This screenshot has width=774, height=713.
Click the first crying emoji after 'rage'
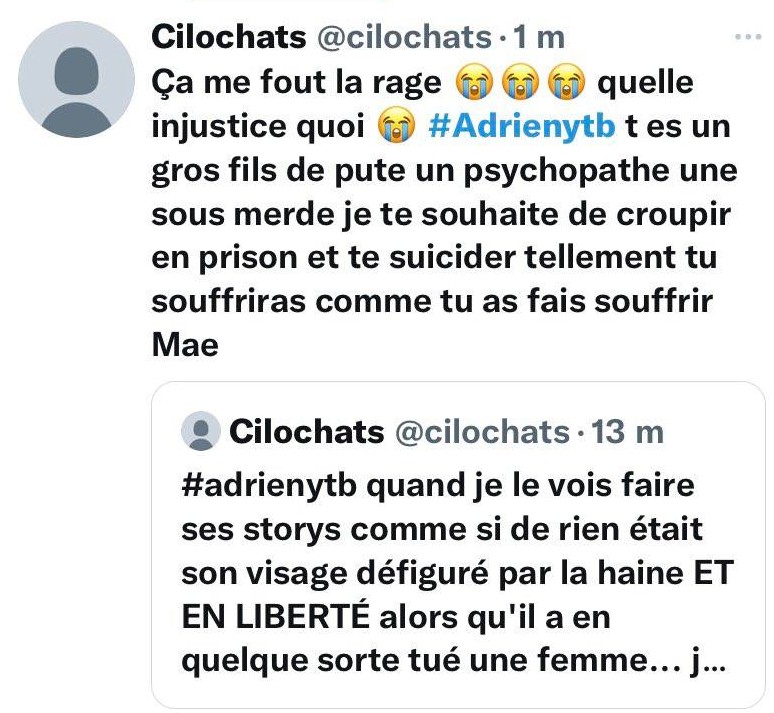point(474,82)
